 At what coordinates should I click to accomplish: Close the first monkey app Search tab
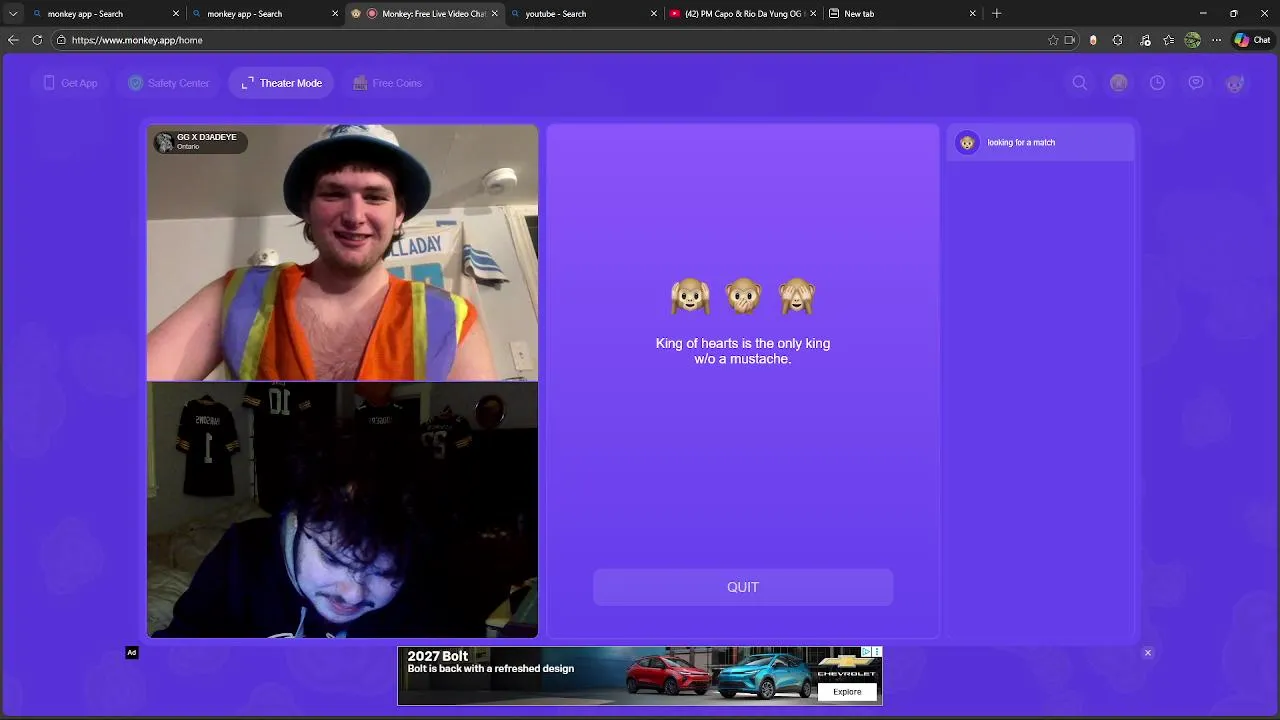click(176, 14)
